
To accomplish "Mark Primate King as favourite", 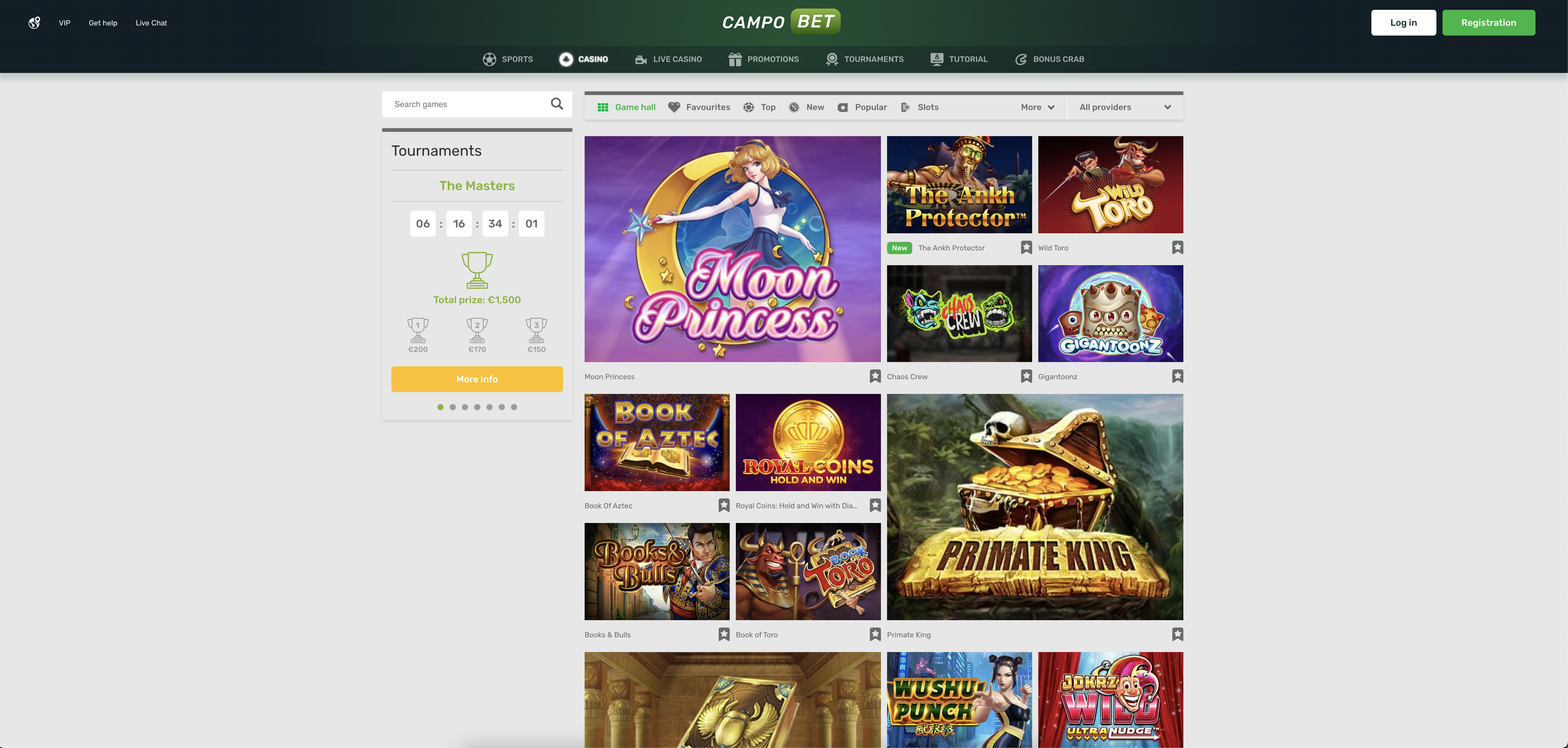I will [x=1177, y=634].
